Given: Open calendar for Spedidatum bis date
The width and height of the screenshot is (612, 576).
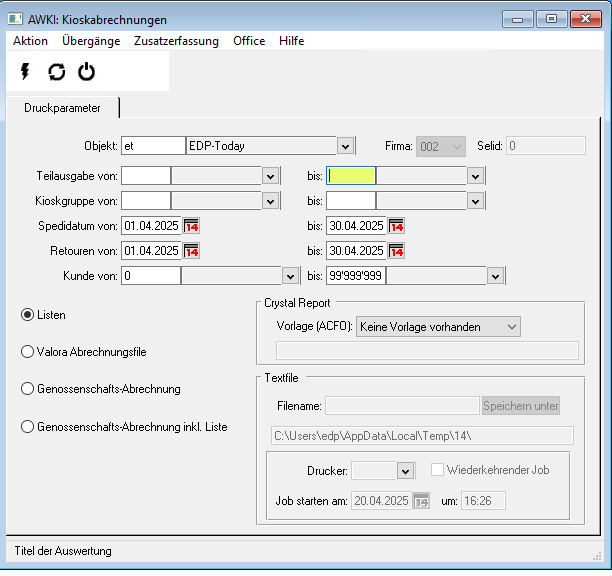Looking at the screenshot, I should [396, 225].
